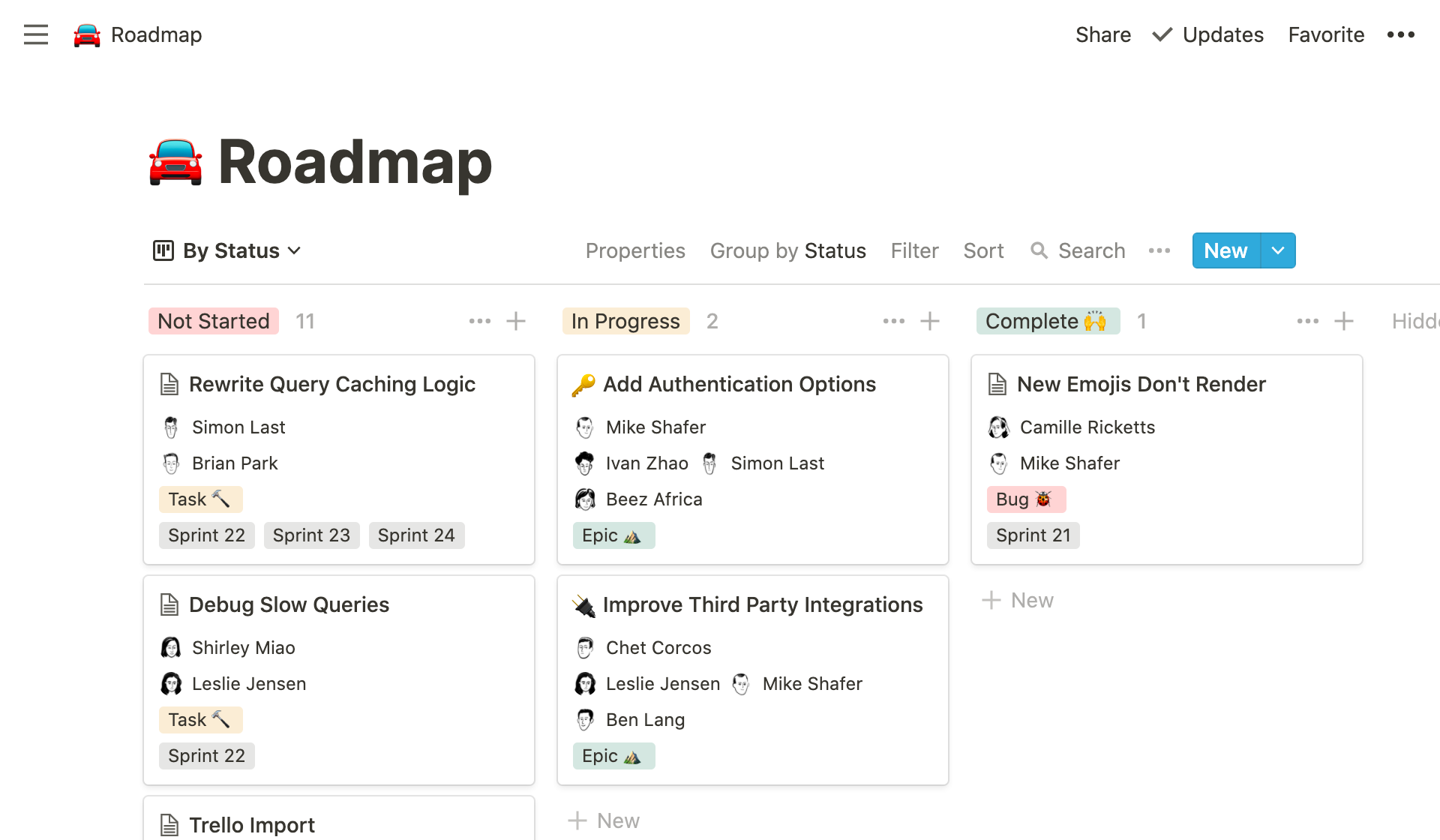Open Group by Status options
The width and height of the screenshot is (1440, 840).
coord(787,250)
